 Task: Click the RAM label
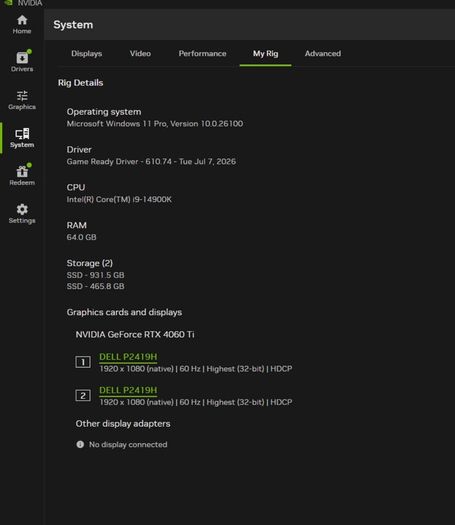coord(76,225)
